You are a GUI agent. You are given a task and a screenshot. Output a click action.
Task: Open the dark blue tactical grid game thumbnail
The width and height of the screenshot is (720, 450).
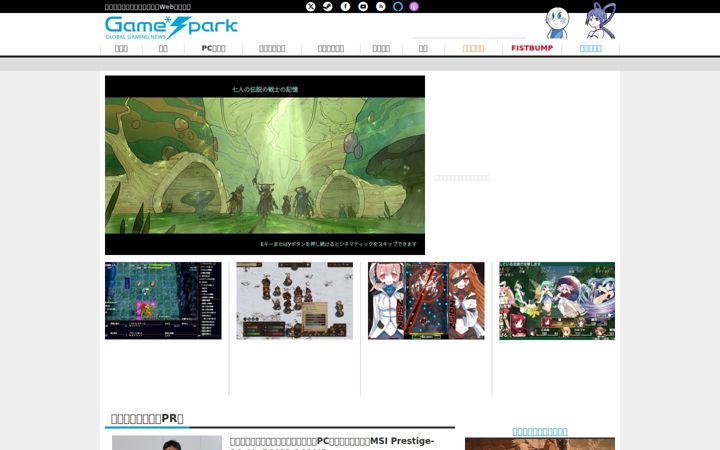click(163, 301)
